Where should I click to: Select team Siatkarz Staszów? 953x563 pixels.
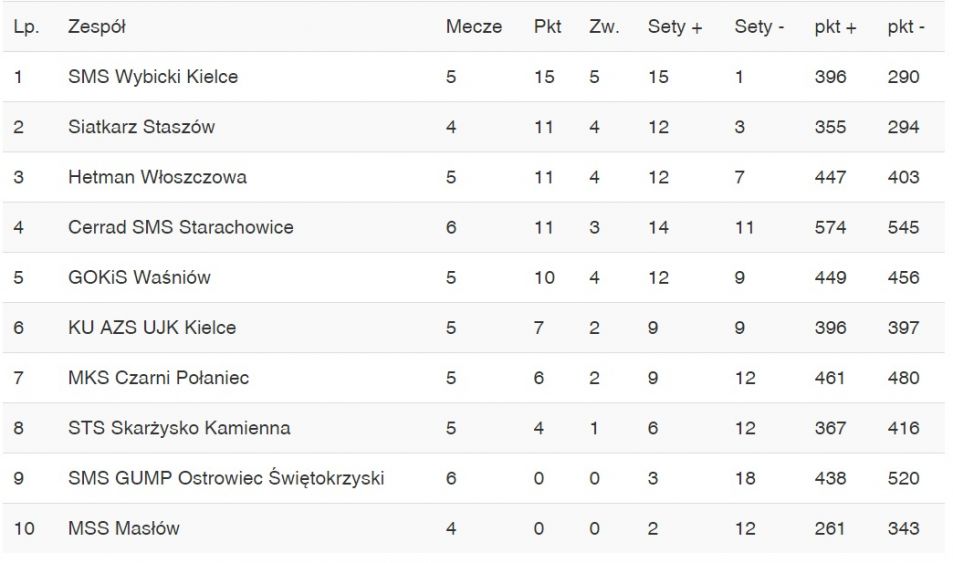click(141, 126)
